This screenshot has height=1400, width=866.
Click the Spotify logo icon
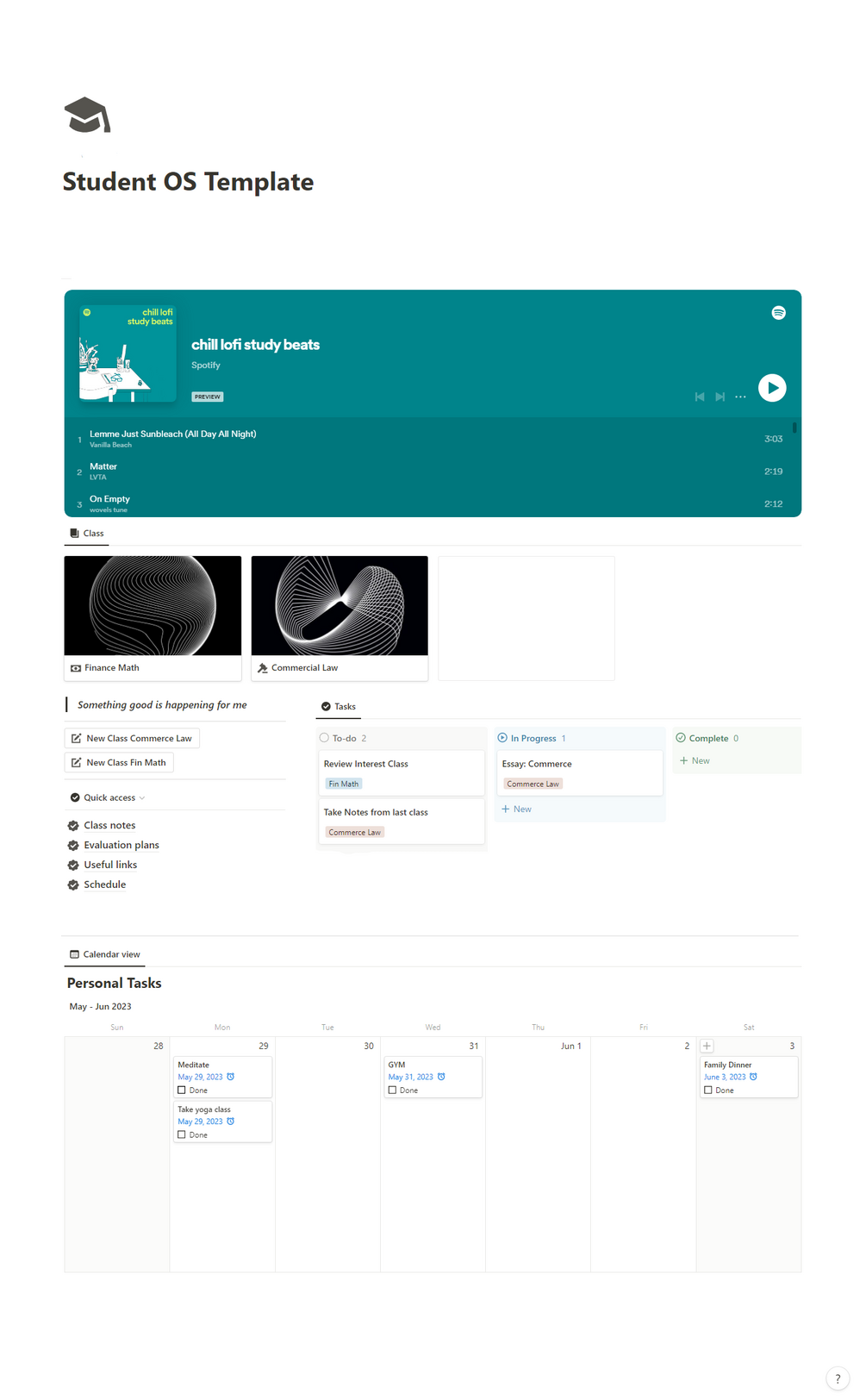click(779, 313)
